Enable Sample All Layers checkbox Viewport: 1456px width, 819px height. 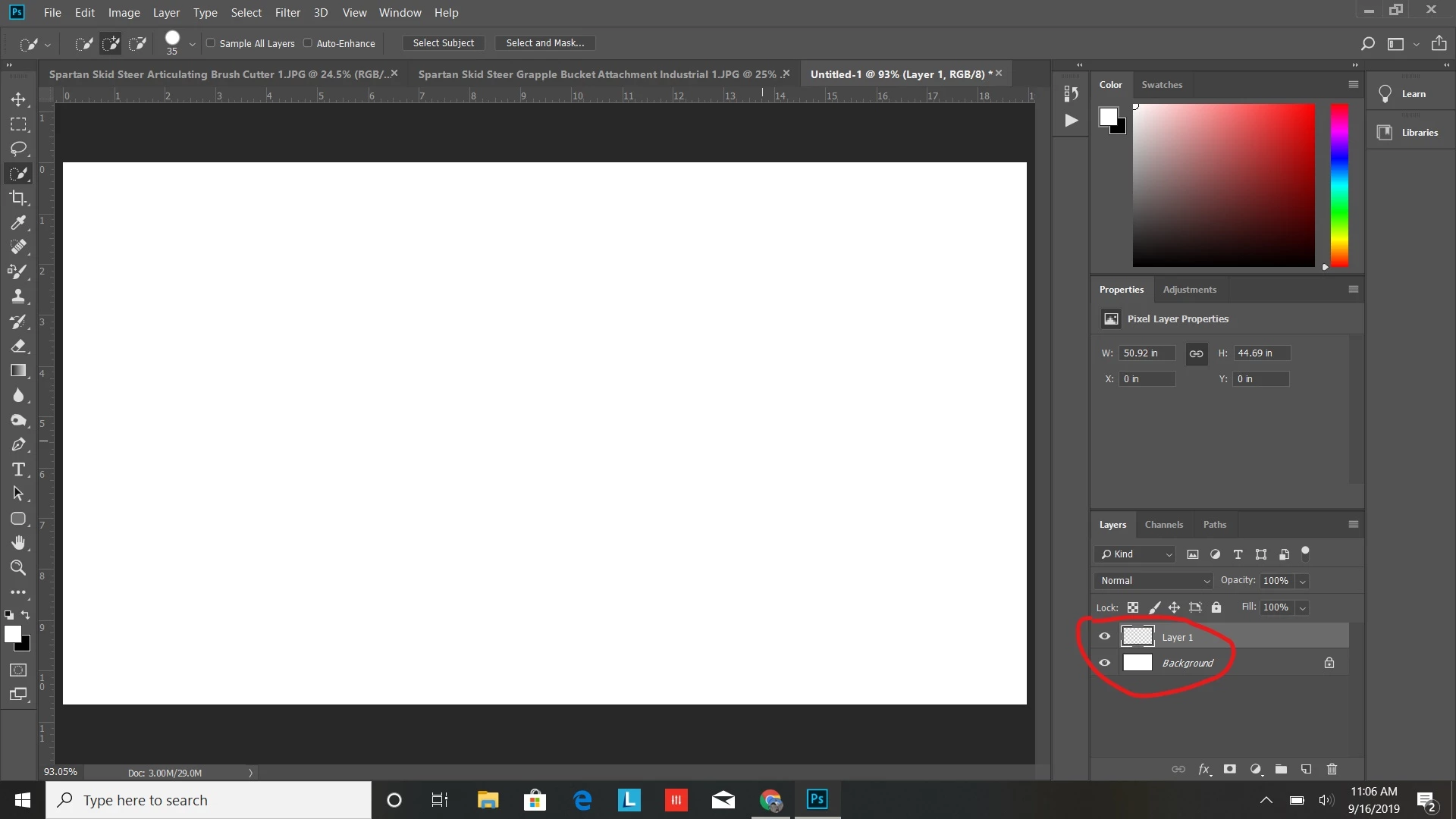[x=211, y=43]
